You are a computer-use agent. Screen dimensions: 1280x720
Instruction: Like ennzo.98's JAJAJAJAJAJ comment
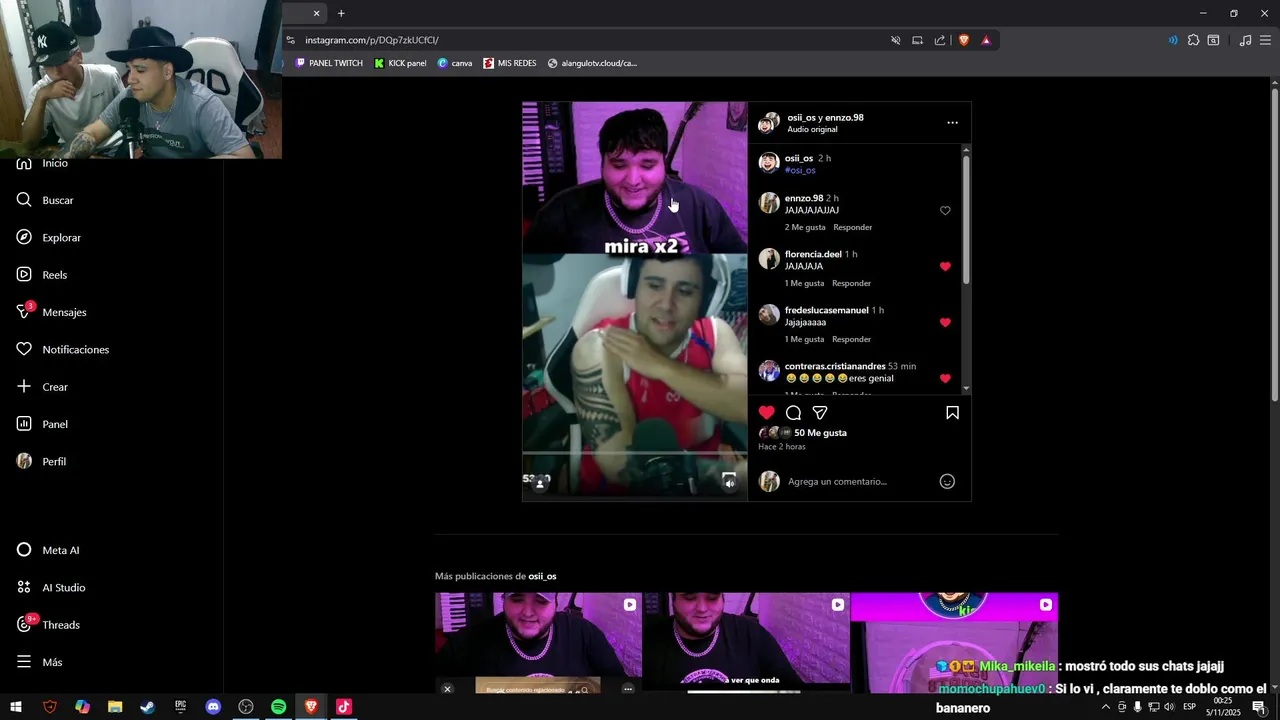945,211
